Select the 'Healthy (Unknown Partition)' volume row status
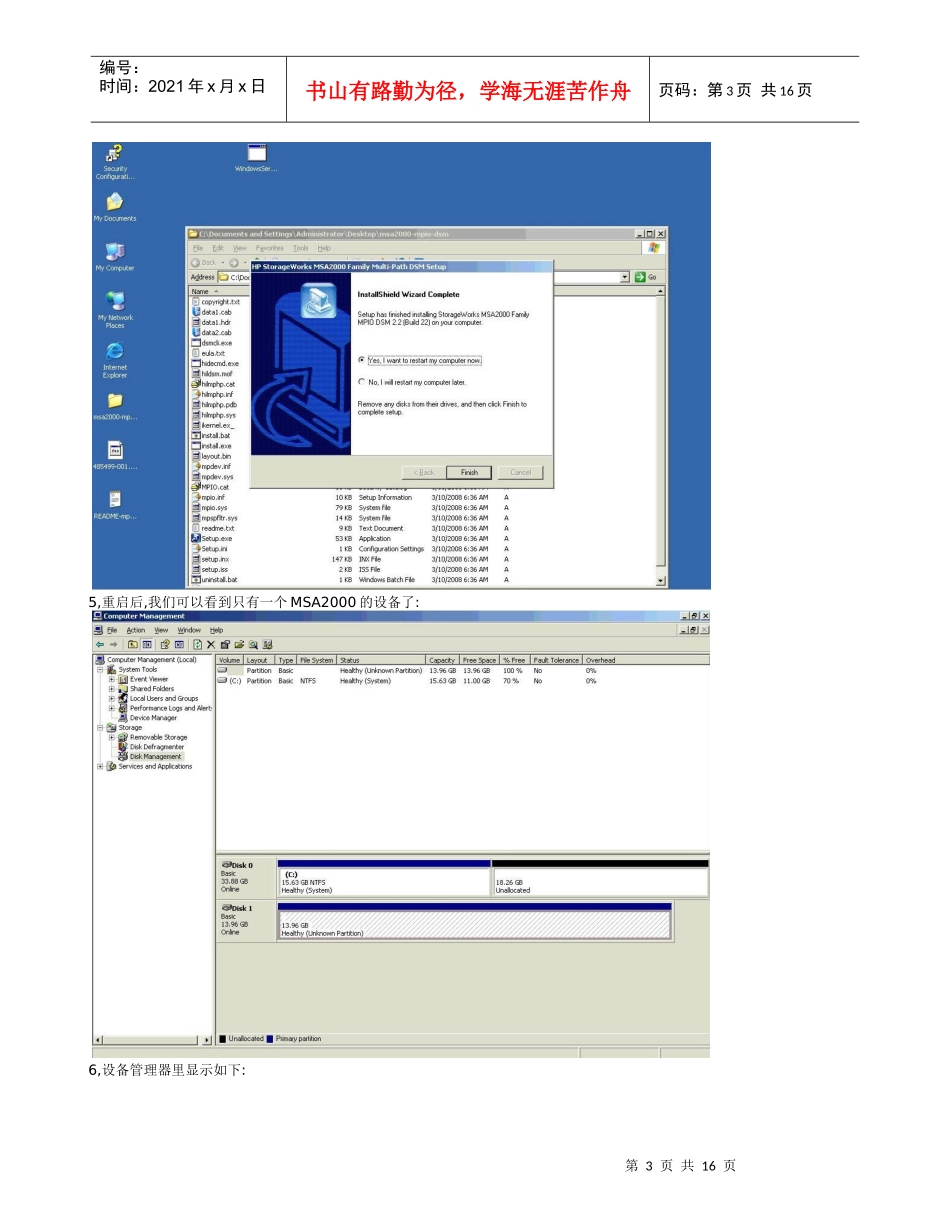 click(x=381, y=671)
